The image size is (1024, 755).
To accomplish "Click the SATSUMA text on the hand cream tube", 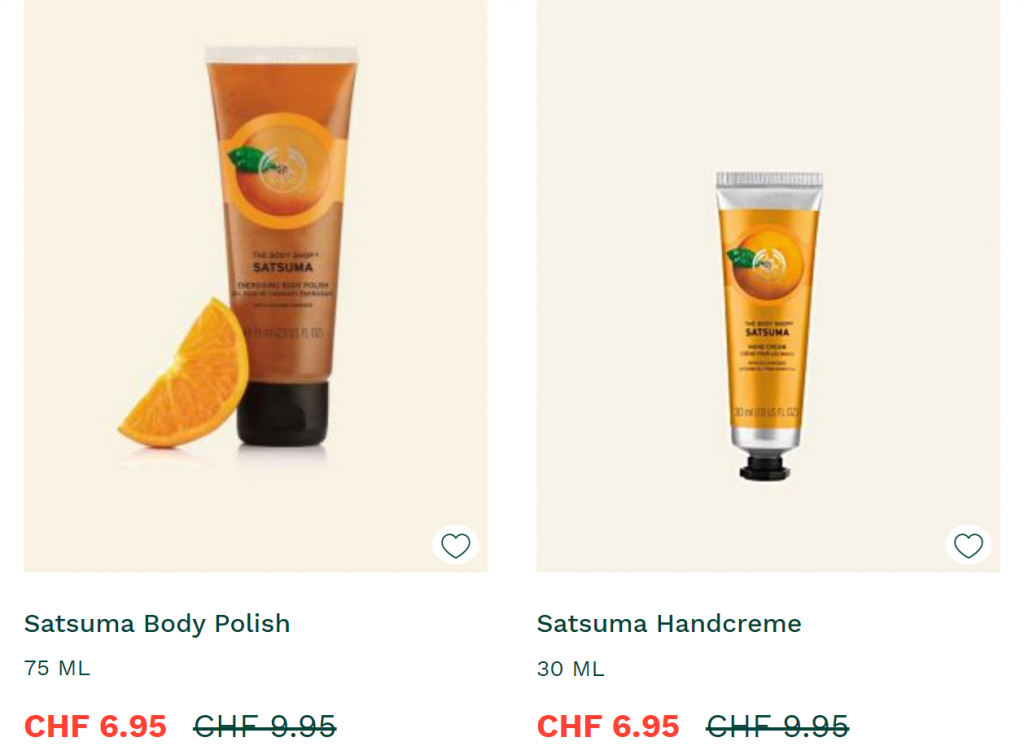I will (x=767, y=332).
